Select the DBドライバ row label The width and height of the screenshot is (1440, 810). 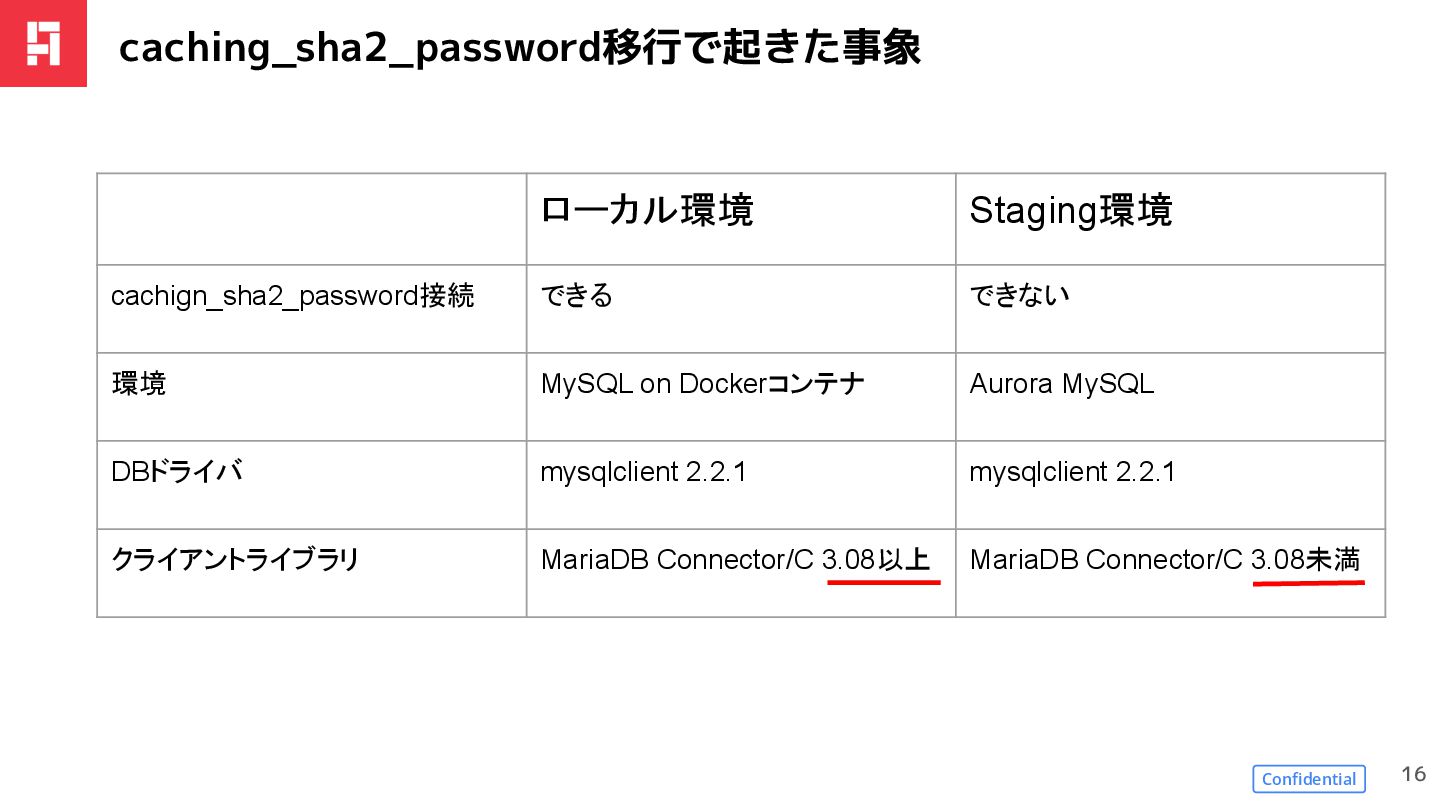(x=177, y=472)
